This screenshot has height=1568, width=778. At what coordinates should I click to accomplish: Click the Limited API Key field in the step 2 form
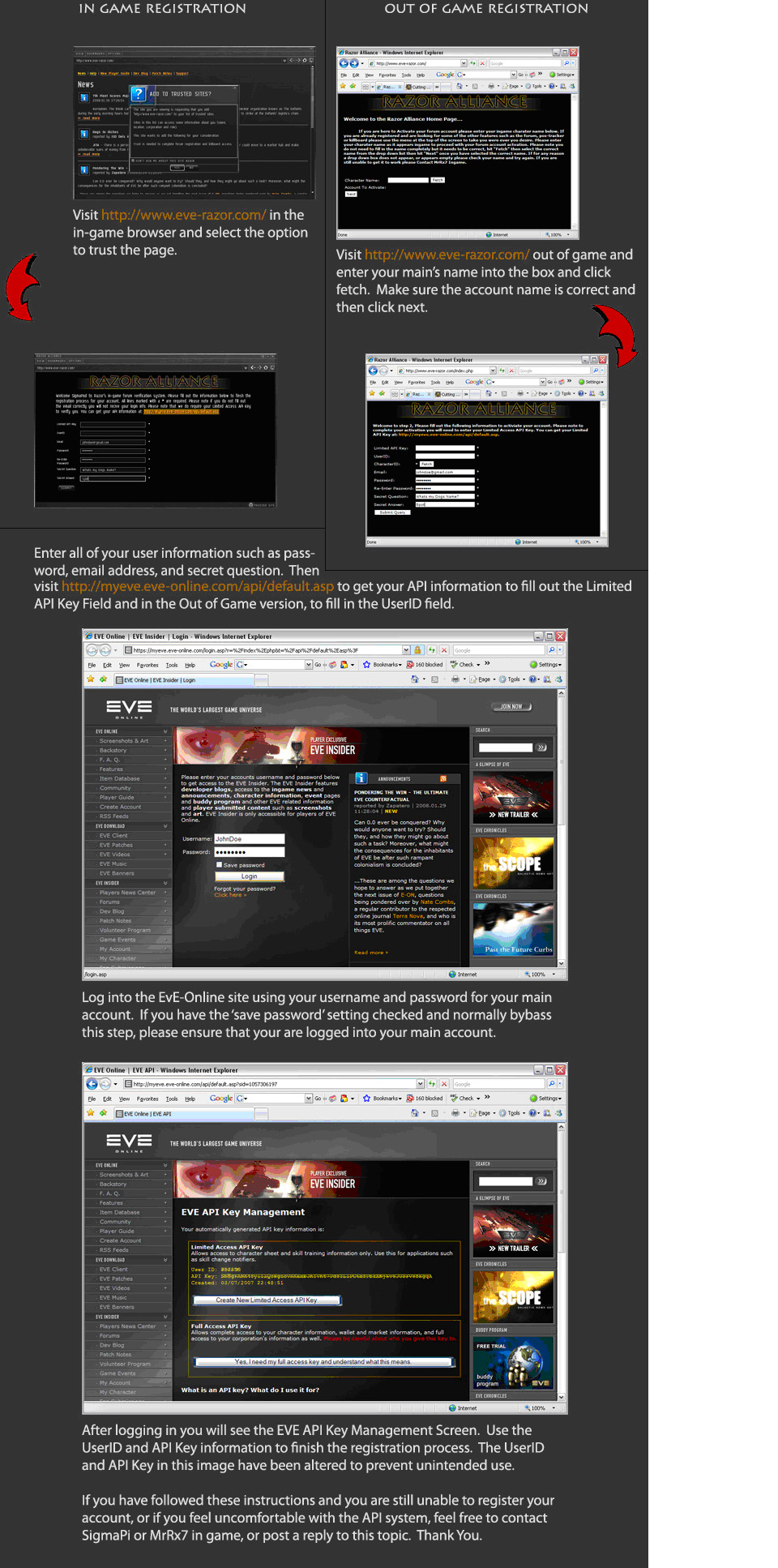point(445,448)
